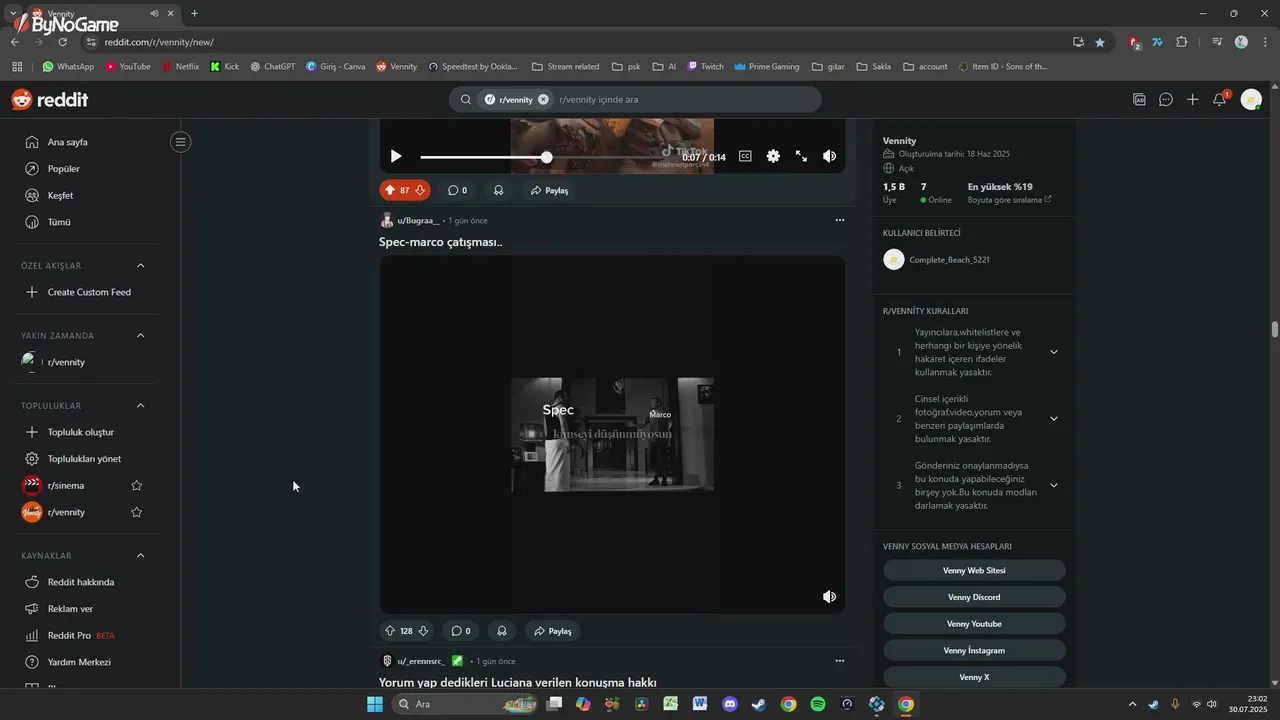This screenshot has width=1280, height=720.
Task: Open Venny Youtube link
Action: pos(974,624)
